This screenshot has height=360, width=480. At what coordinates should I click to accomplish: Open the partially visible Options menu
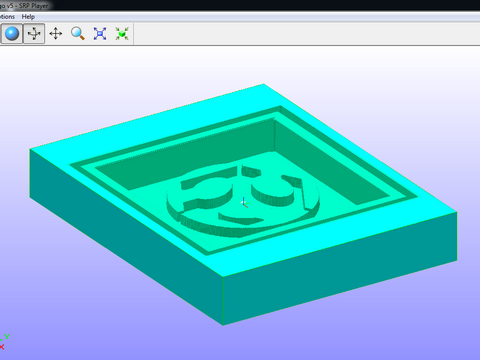(7, 17)
